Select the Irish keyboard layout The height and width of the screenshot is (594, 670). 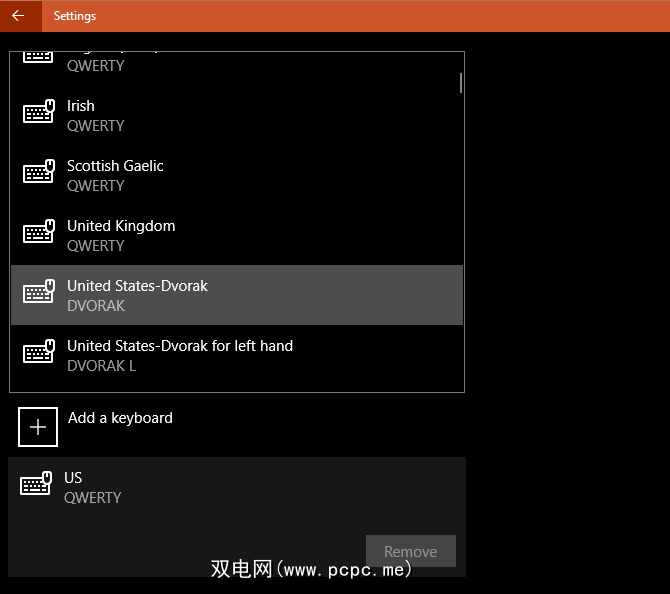(237, 115)
